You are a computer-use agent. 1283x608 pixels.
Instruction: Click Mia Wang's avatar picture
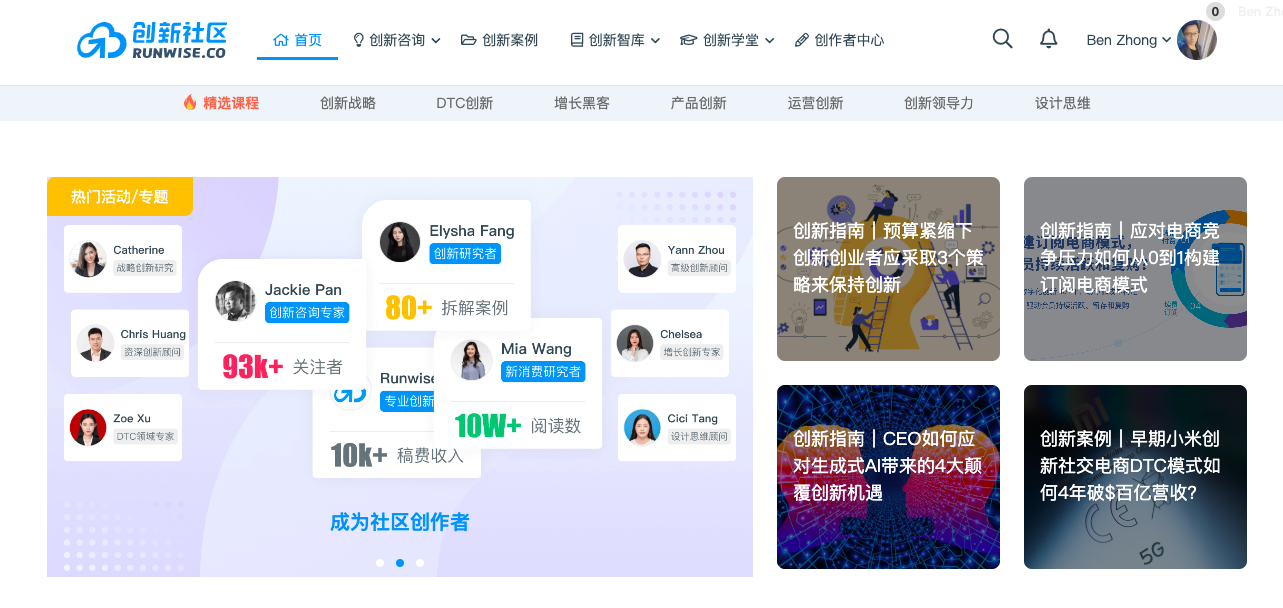coord(471,360)
